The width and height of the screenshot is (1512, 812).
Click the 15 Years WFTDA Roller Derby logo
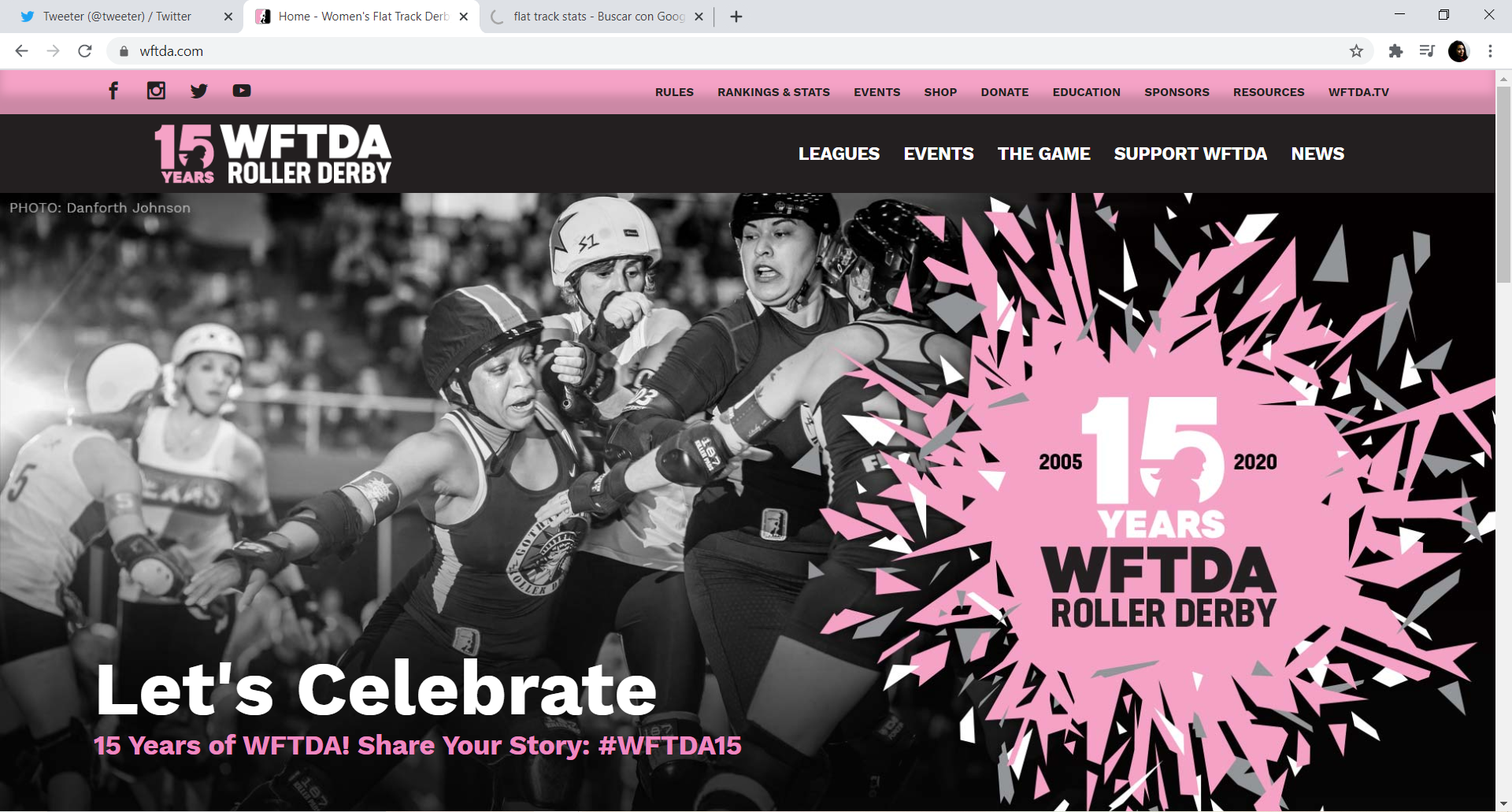pos(273,154)
